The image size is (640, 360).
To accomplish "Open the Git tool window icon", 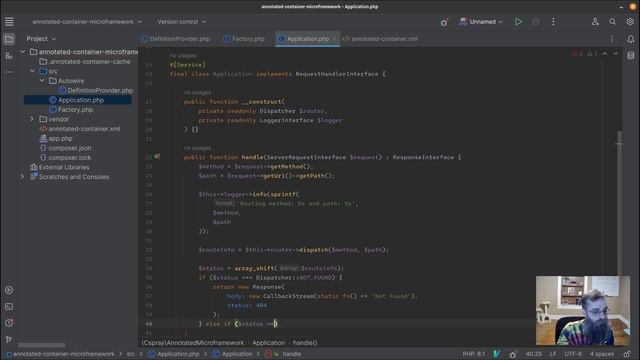I will [x=9, y=339].
